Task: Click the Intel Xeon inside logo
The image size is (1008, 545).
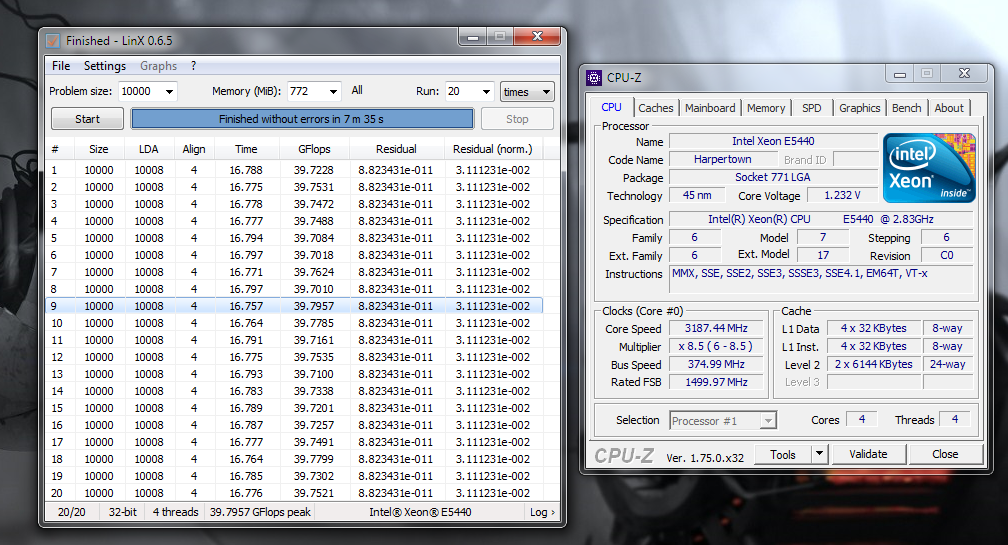Action: [x=929, y=168]
